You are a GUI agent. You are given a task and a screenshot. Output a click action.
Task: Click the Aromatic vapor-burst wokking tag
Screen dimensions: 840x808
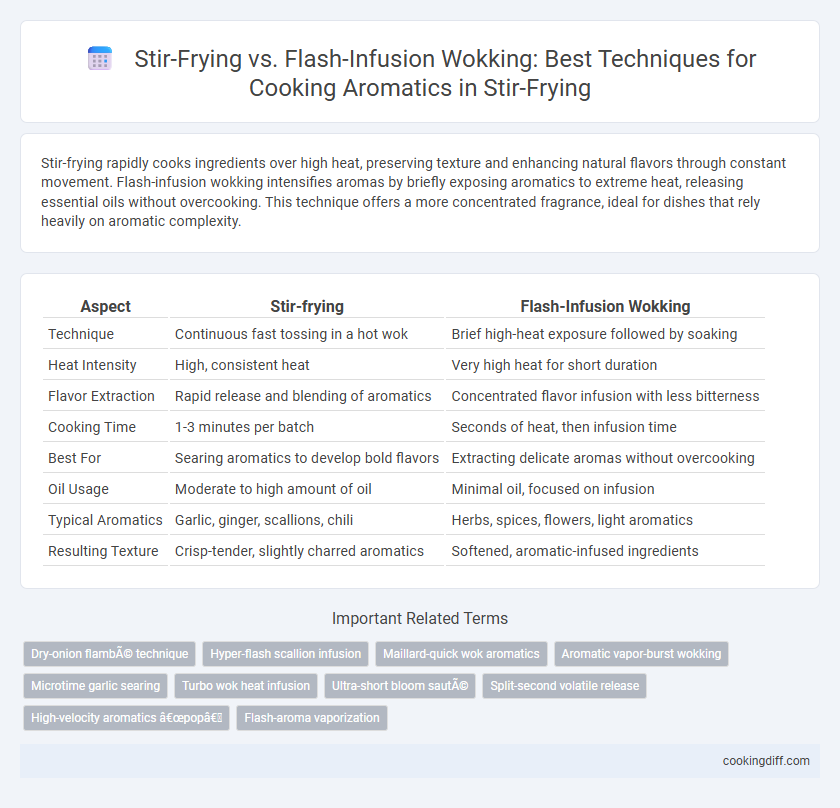tap(641, 654)
